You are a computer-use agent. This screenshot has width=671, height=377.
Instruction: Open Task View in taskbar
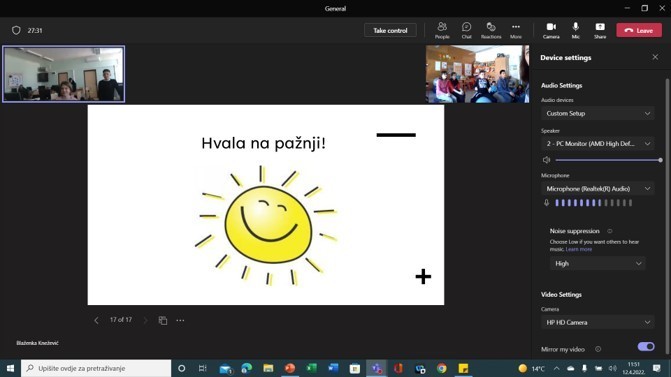pyautogui.click(x=203, y=368)
